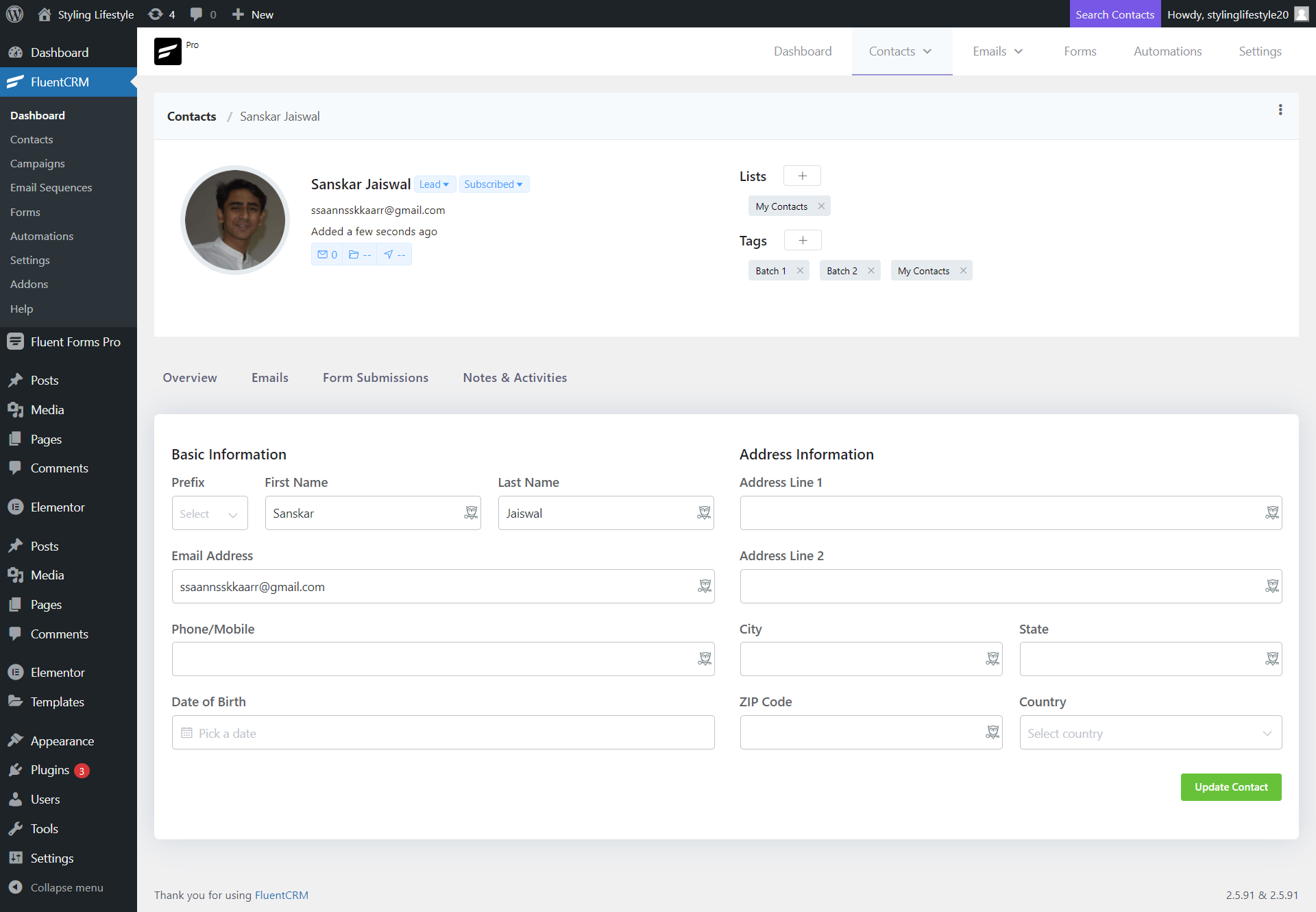Open Styling Lifestyle site home
Viewport: 1316px width, 912px height.
pos(86,14)
